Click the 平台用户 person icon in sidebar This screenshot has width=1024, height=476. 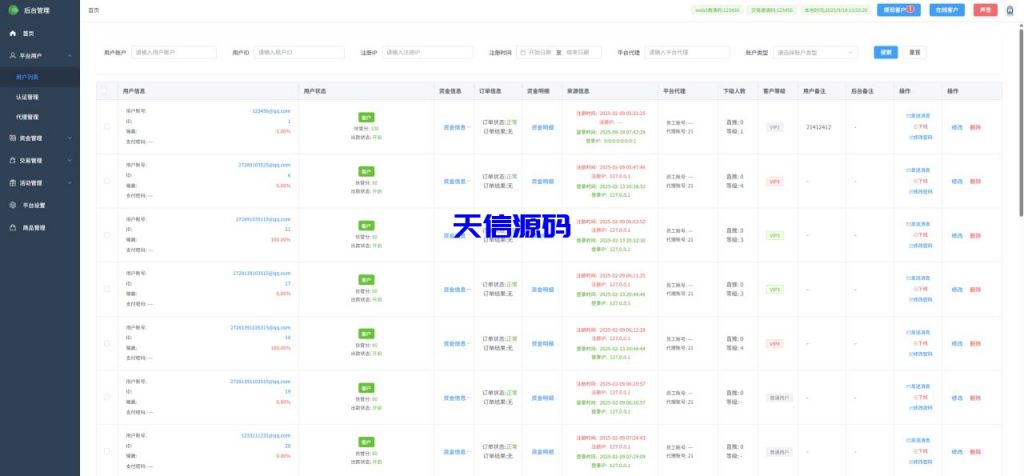[x=12, y=56]
